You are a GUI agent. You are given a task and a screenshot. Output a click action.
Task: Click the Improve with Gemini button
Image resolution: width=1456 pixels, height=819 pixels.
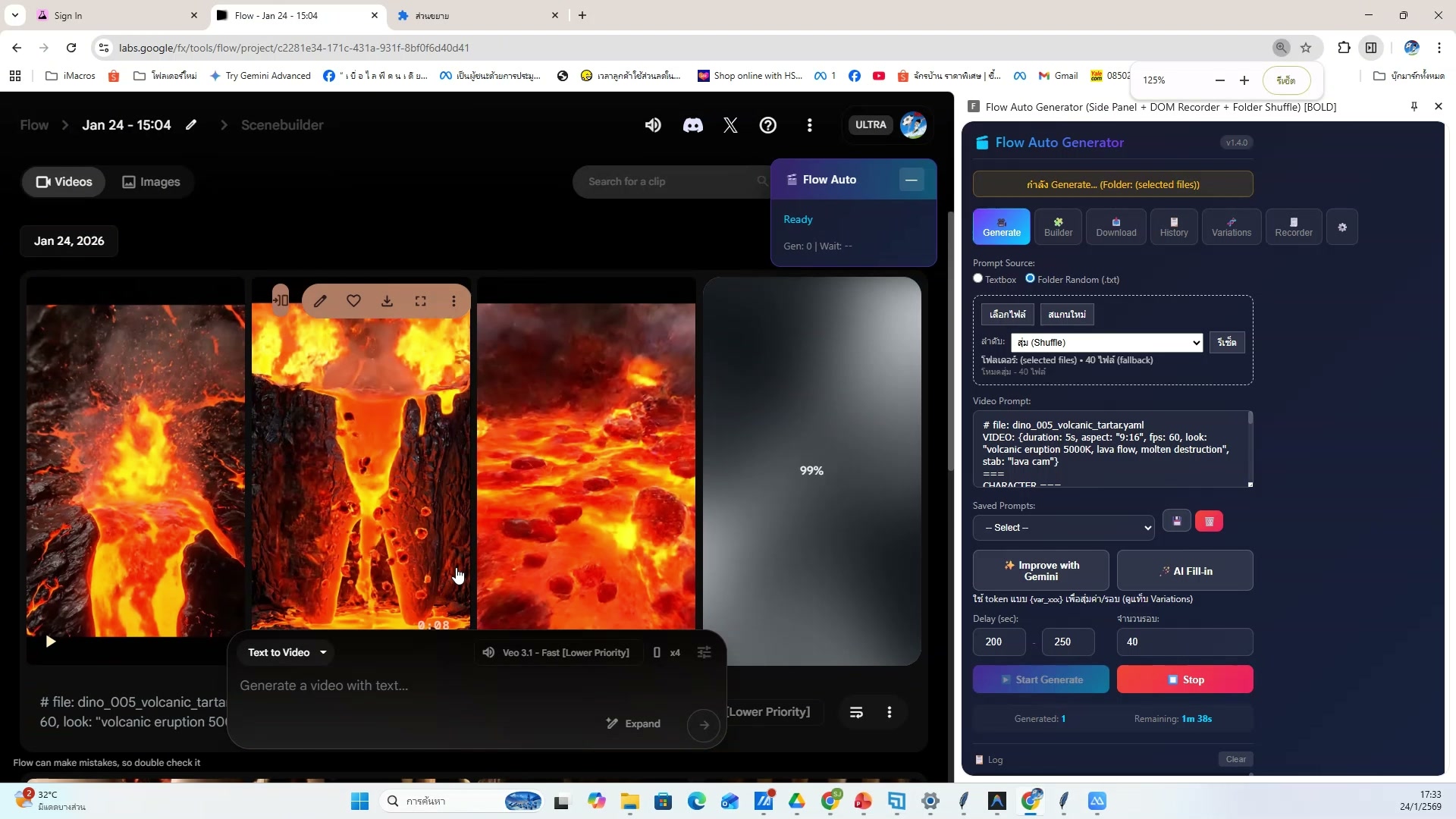point(1040,570)
